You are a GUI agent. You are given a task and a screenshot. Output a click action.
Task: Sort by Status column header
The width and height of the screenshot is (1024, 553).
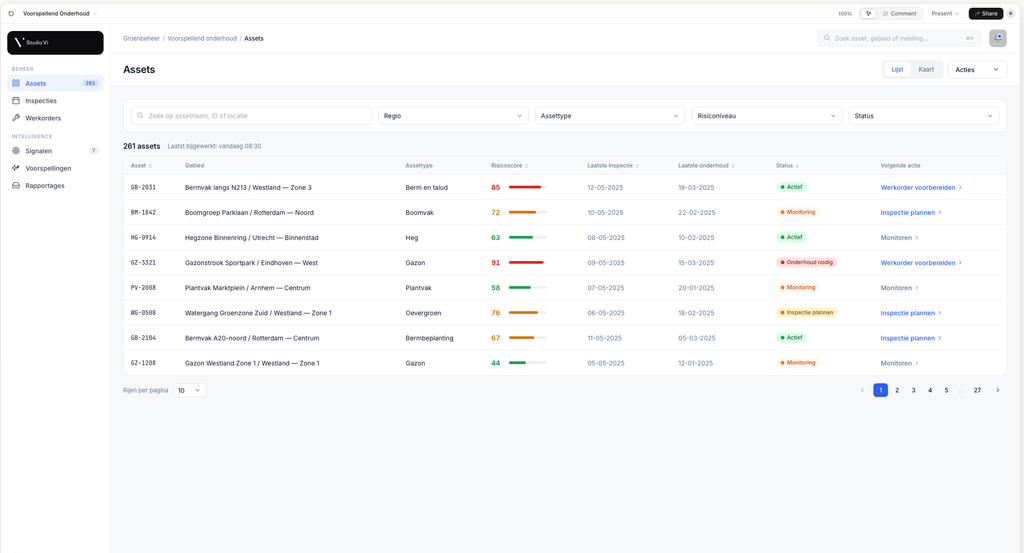point(787,166)
